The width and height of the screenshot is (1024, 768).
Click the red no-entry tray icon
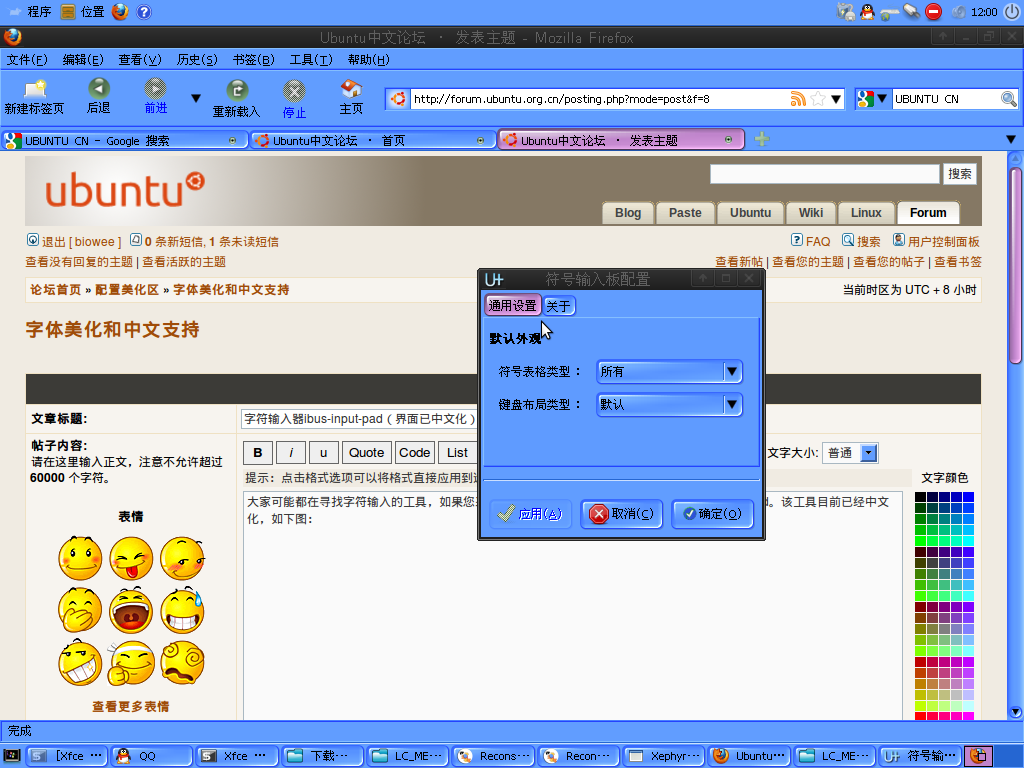click(934, 12)
